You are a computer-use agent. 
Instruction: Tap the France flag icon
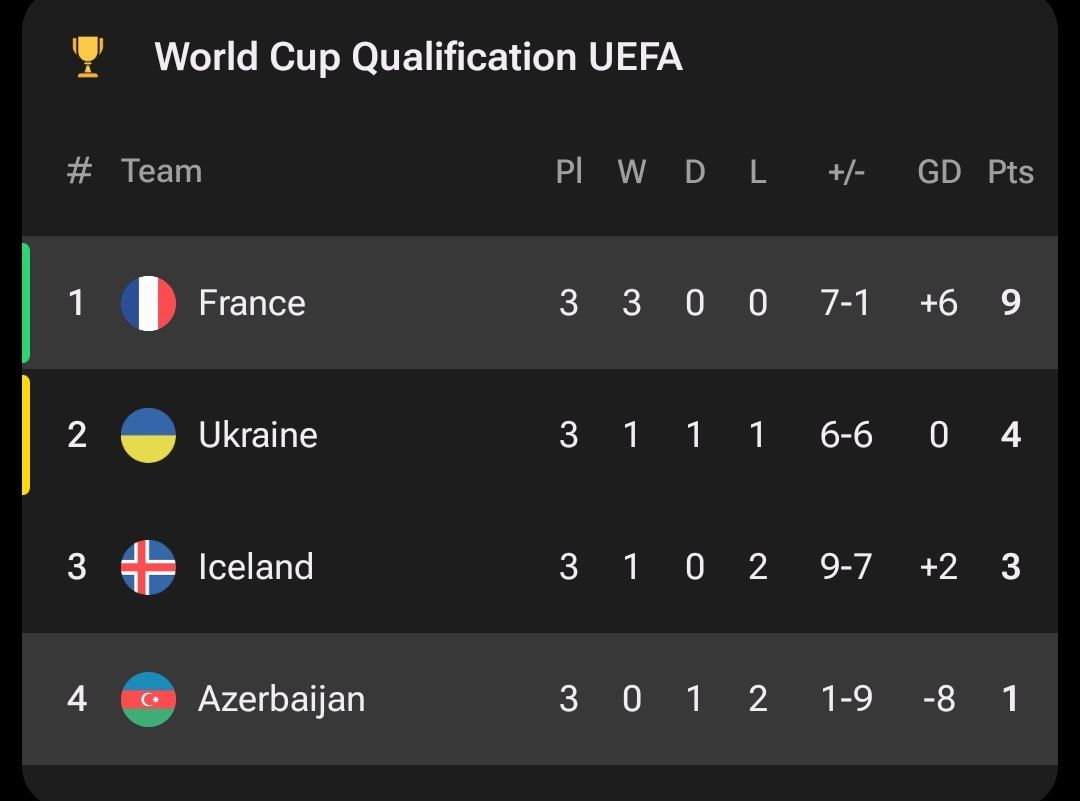[x=148, y=303]
